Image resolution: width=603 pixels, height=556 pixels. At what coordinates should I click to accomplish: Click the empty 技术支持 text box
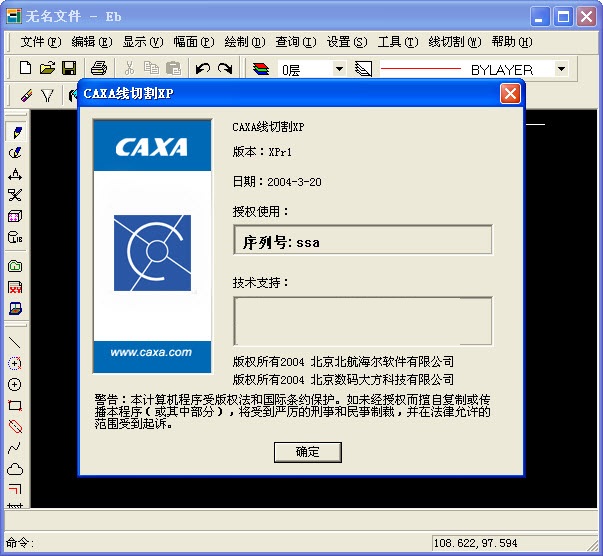[x=362, y=320]
